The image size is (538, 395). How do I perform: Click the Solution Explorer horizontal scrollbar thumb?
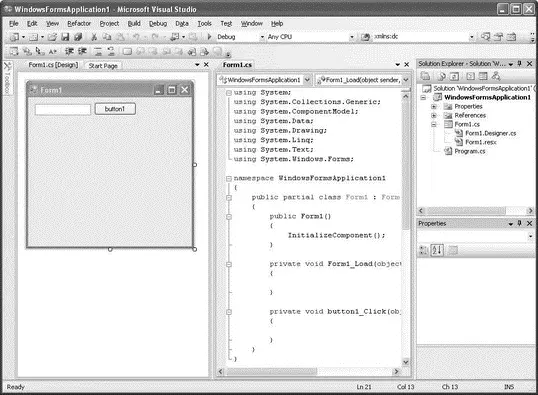pyautogui.click(x=466, y=210)
